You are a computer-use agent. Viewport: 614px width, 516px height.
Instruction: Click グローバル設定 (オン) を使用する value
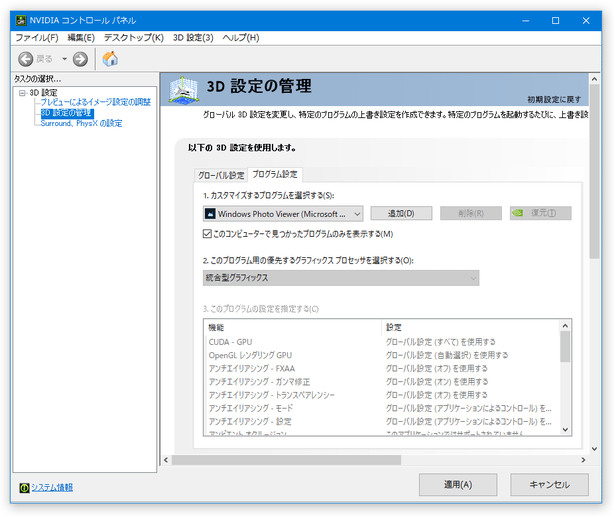tap(437, 382)
